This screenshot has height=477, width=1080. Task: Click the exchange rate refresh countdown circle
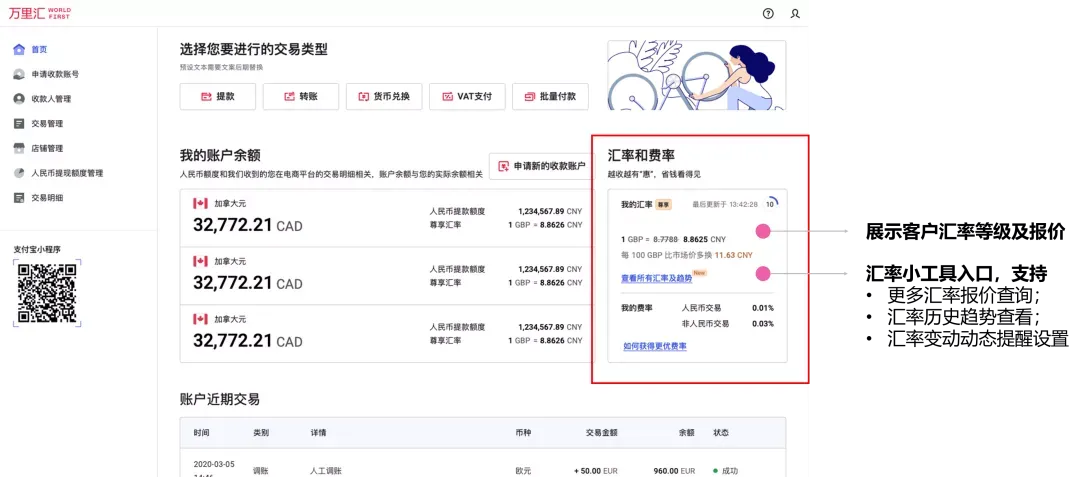(771, 204)
